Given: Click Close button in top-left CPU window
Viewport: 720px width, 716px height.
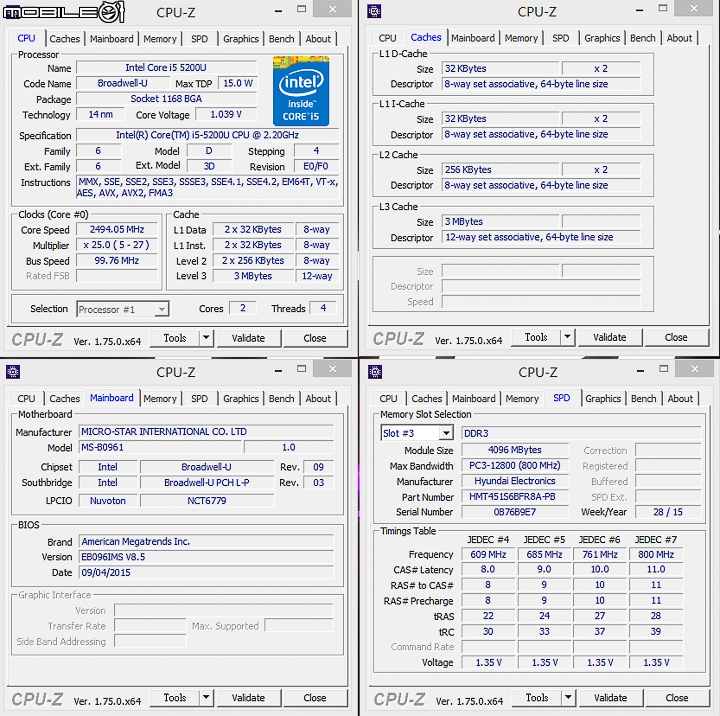Looking at the screenshot, I should [x=315, y=338].
